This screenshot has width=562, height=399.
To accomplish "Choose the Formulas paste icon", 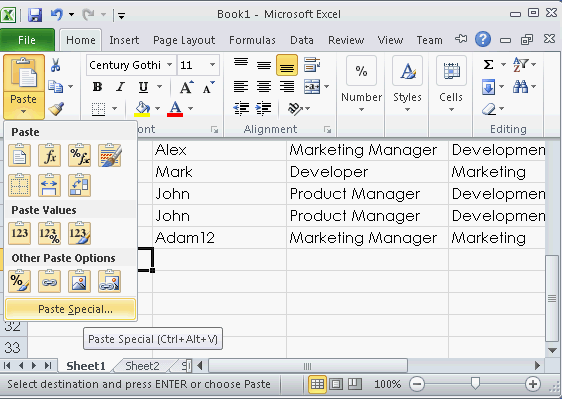I will 49,156.
